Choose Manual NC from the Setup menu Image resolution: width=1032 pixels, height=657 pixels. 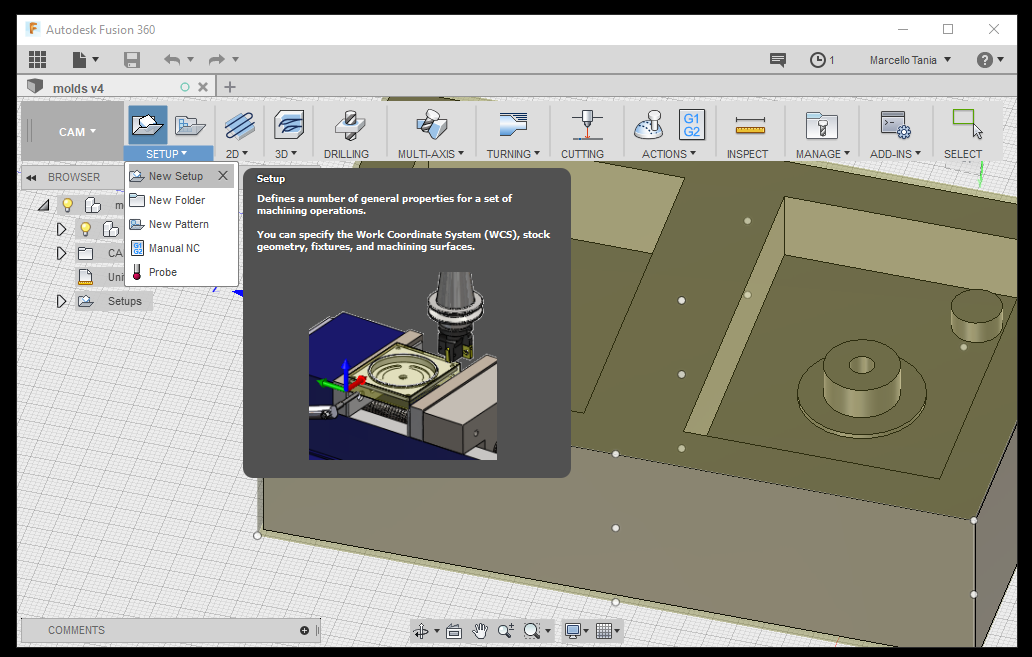[181, 248]
